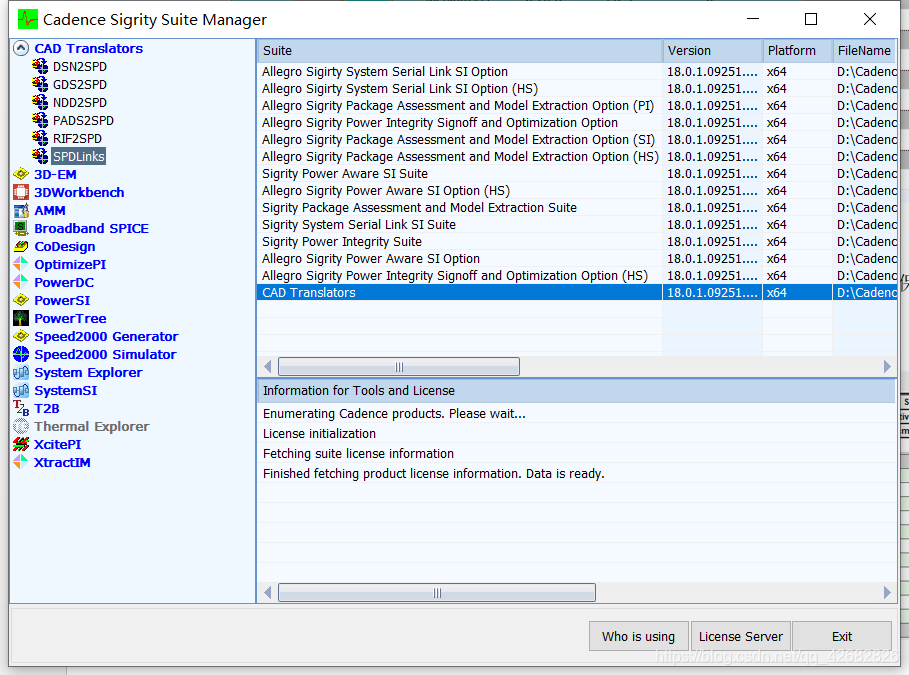Click the 3D-EM tool icon
The image size is (909, 675).
pos(21,174)
